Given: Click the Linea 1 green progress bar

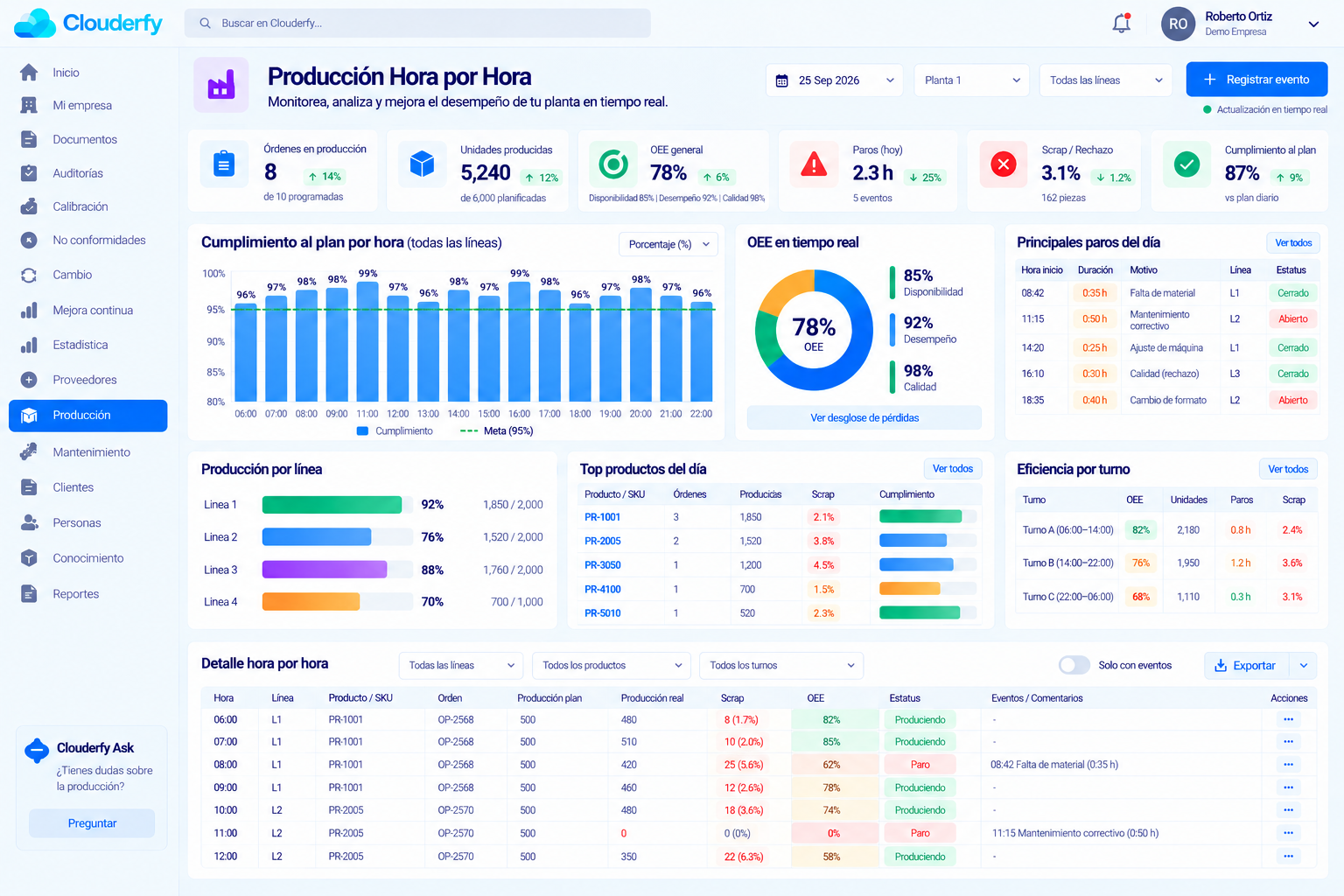Looking at the screenshot, I should 332,505.
